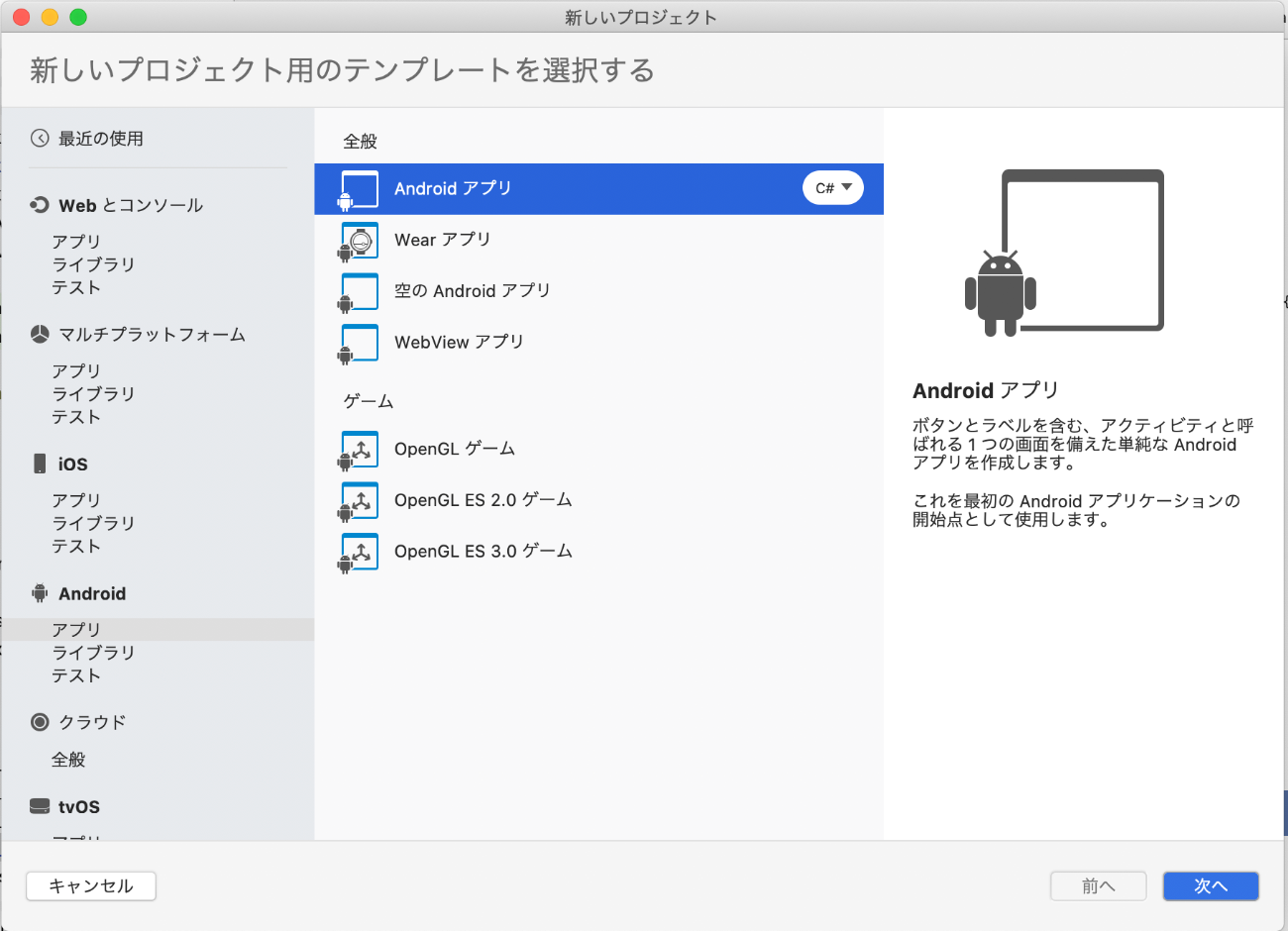Select 全般 under クラウド
This screenshot has width=1288, height=931.
click(x=68, y=760)
